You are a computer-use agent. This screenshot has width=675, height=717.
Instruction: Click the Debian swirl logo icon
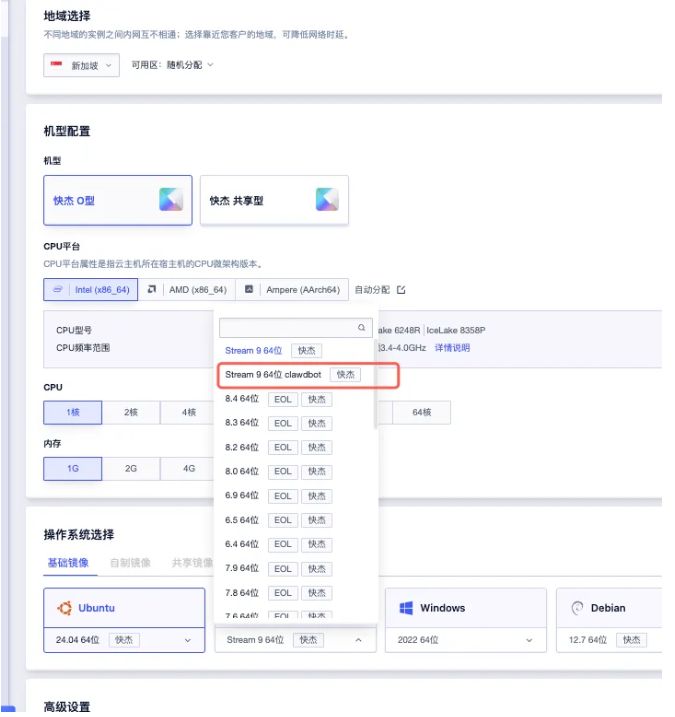pyautogui.click(x=577, y=608)
